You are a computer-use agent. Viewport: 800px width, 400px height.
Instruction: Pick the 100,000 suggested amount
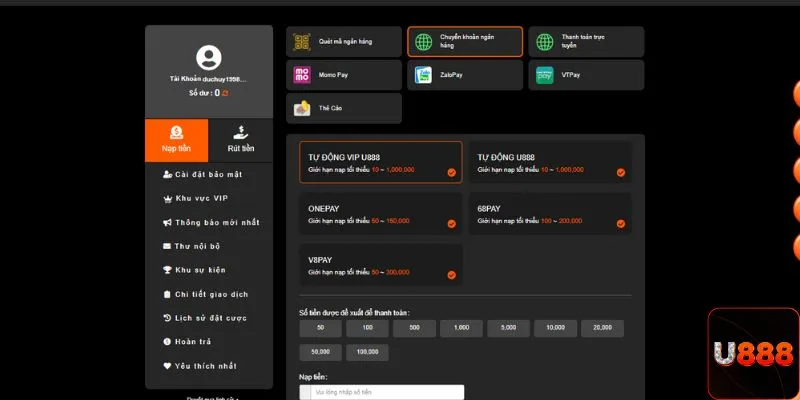(x=367, y=353)
